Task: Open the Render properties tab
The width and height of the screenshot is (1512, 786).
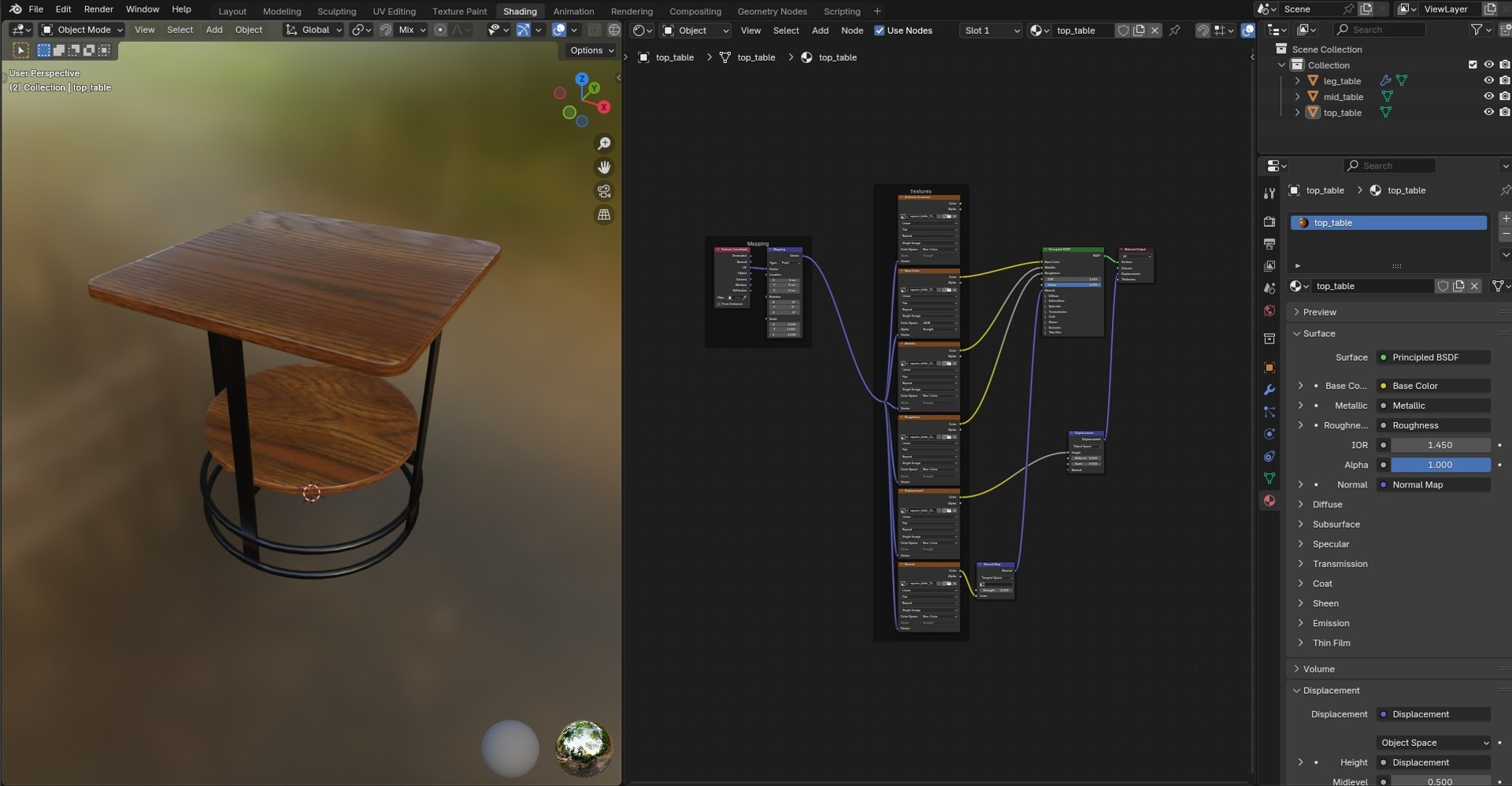Action: tap(1269, 222)
